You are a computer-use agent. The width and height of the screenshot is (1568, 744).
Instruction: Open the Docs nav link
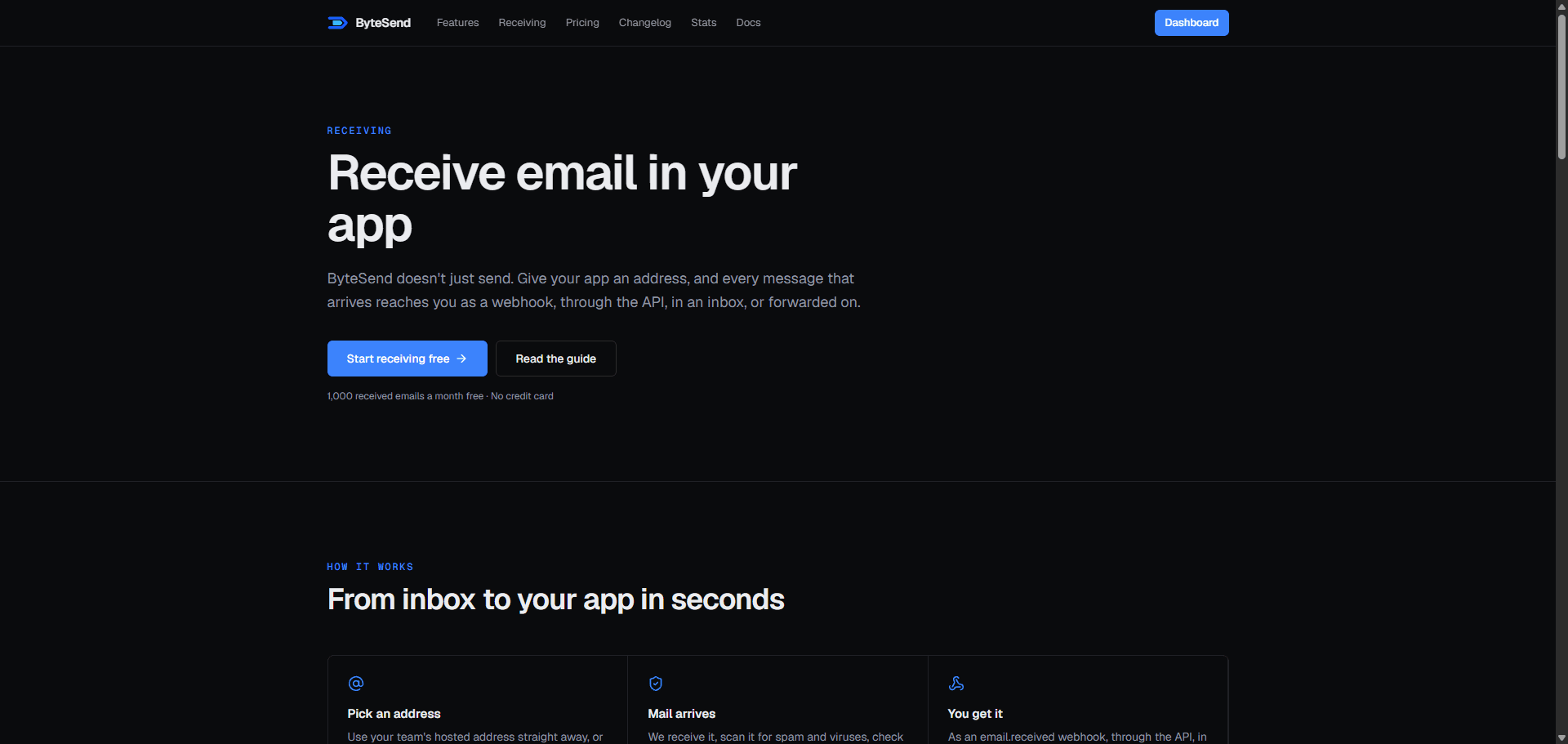(748, 23)
